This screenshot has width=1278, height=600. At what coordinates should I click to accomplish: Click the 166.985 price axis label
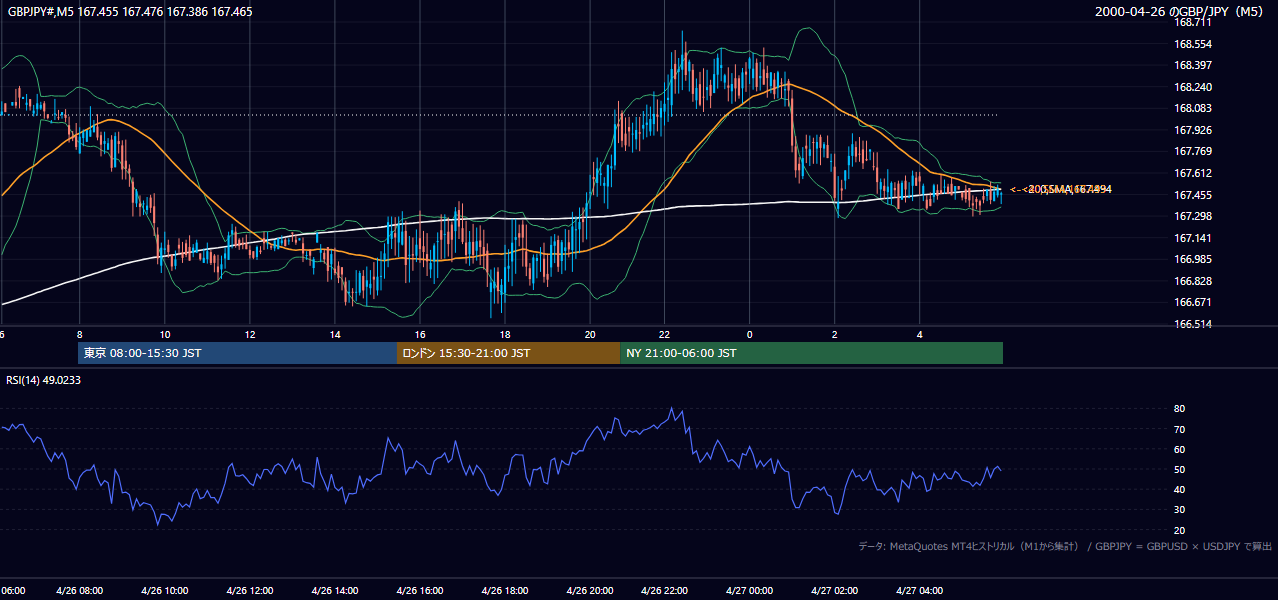(x=1192, y=259)
